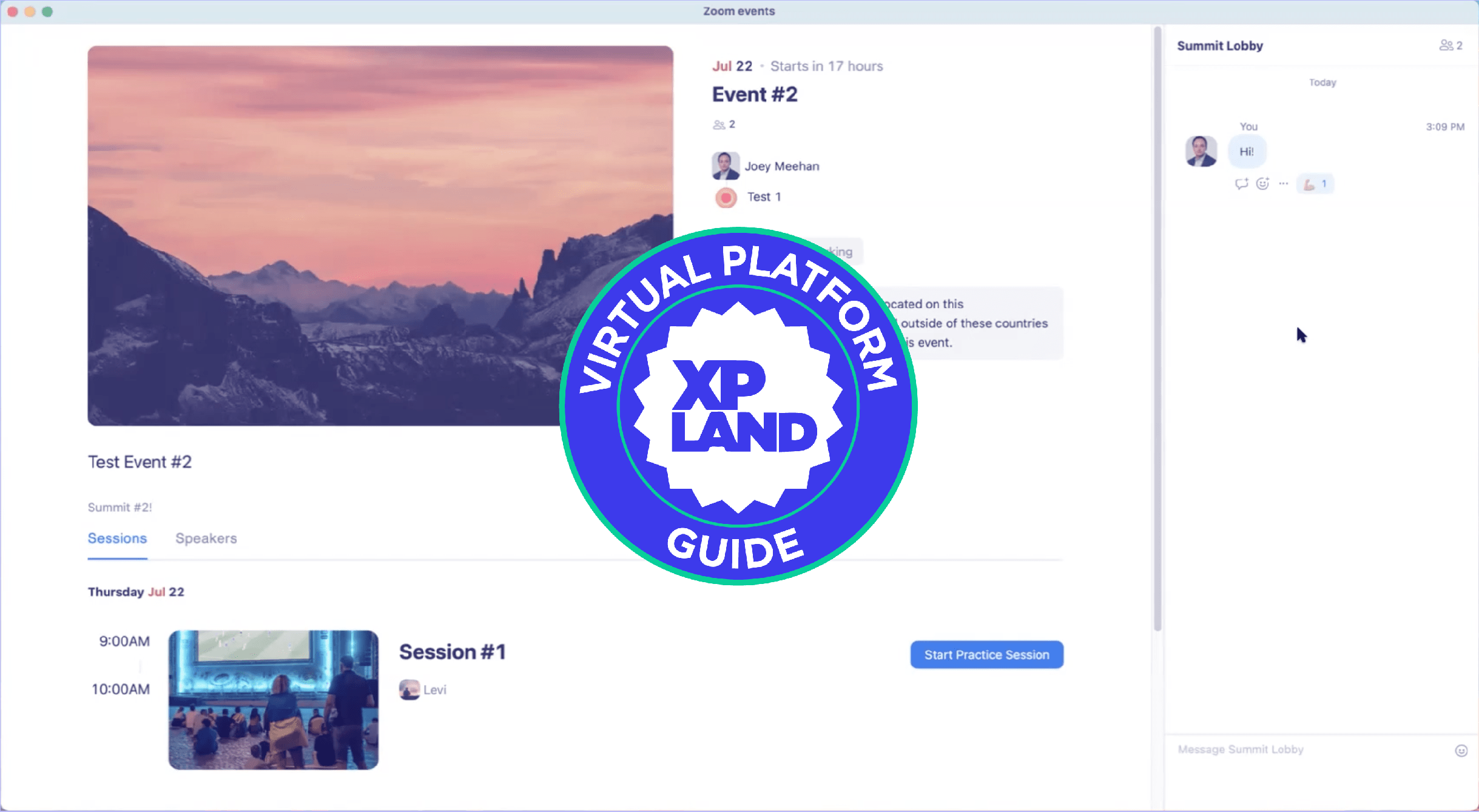Switch to Speakers tab
This screenshot has width=1479, height=812.
click(206, 539)
